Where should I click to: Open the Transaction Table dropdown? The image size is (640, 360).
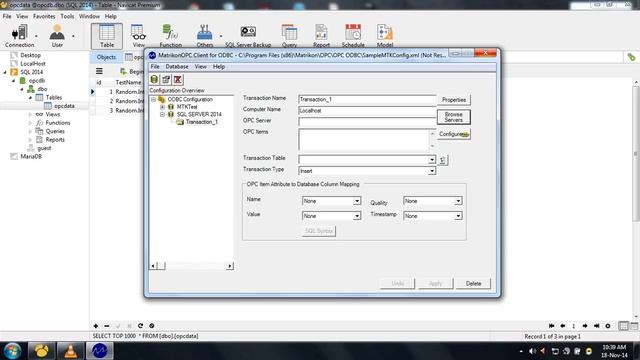[x=431, y=160]
